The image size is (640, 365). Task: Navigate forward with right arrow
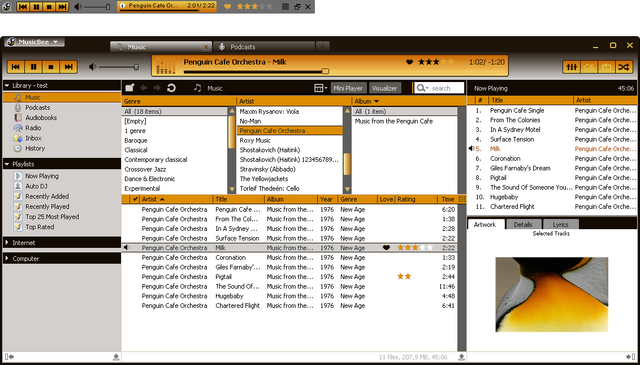click(x=157, y=88)
